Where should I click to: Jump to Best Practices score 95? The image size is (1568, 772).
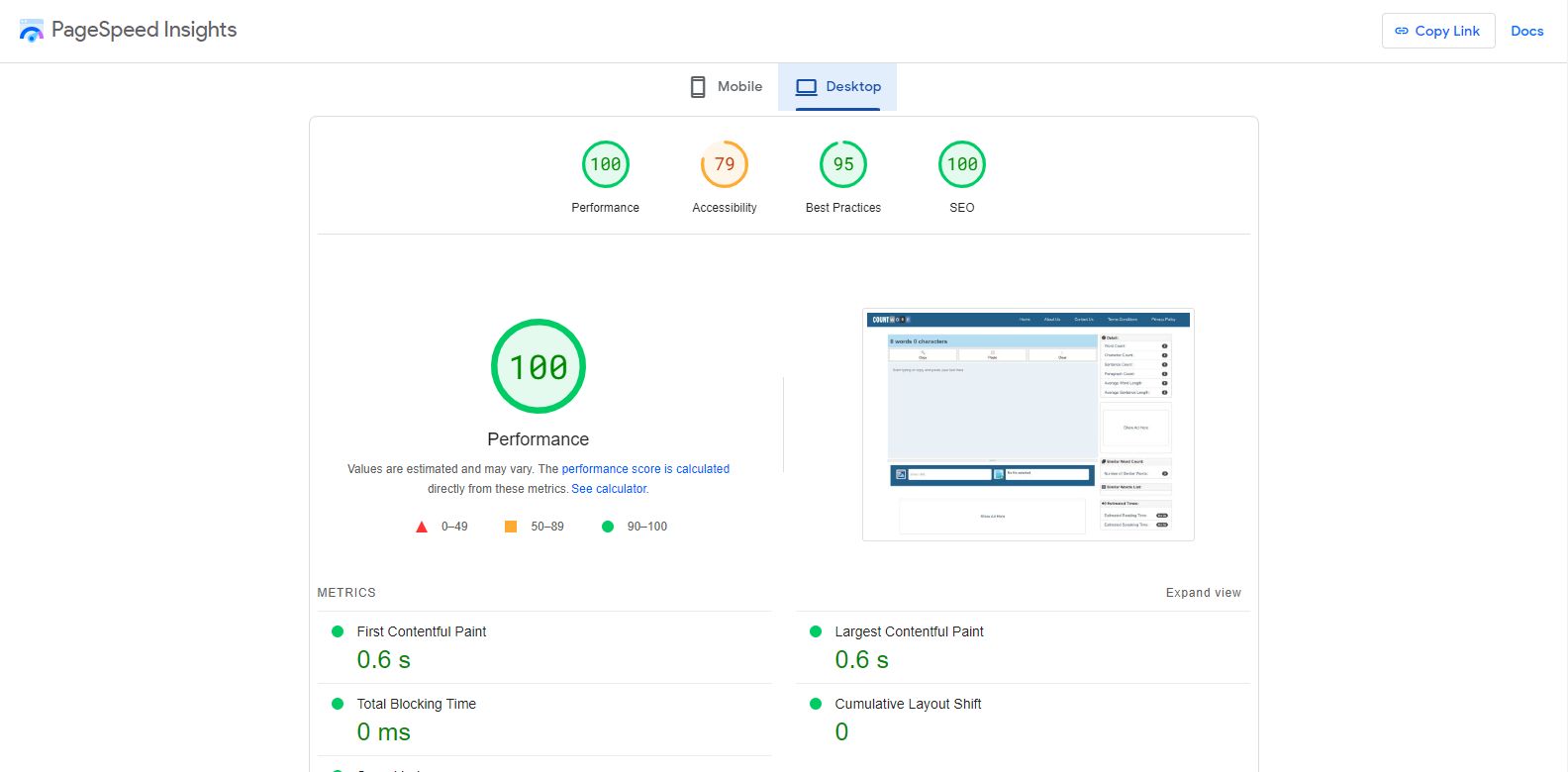(x=843, y=165)
